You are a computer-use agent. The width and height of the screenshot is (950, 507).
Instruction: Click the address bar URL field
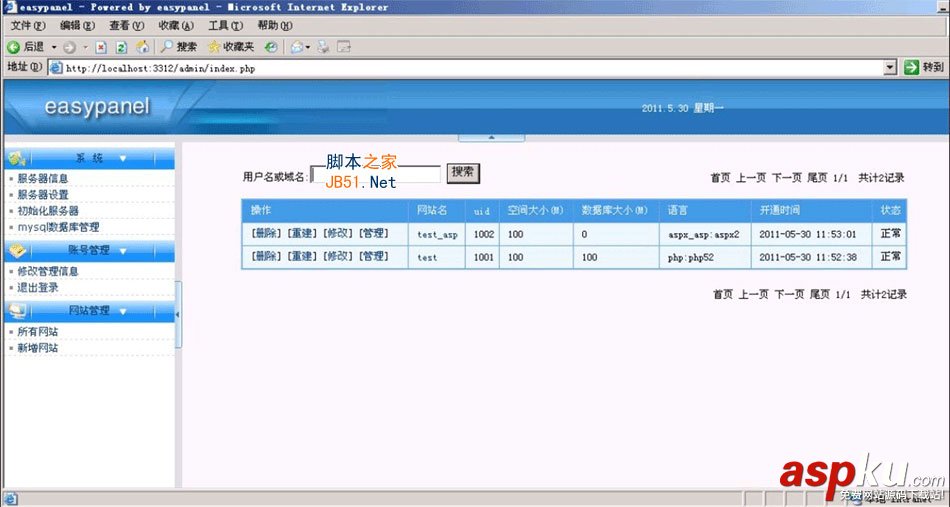point(465,68)
